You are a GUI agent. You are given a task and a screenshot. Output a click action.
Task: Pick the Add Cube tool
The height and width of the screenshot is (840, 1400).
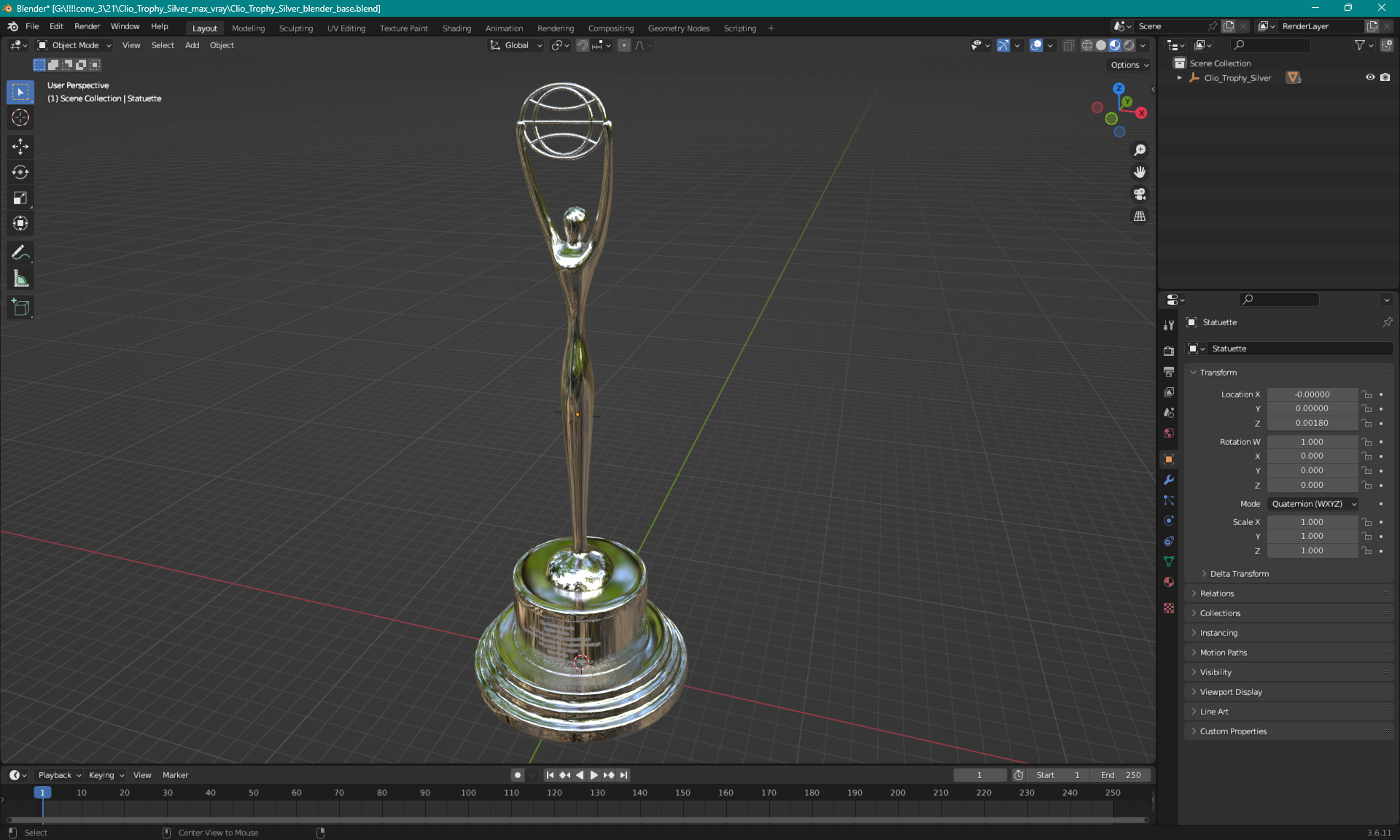pyautogui.click(x=20, y=308)
